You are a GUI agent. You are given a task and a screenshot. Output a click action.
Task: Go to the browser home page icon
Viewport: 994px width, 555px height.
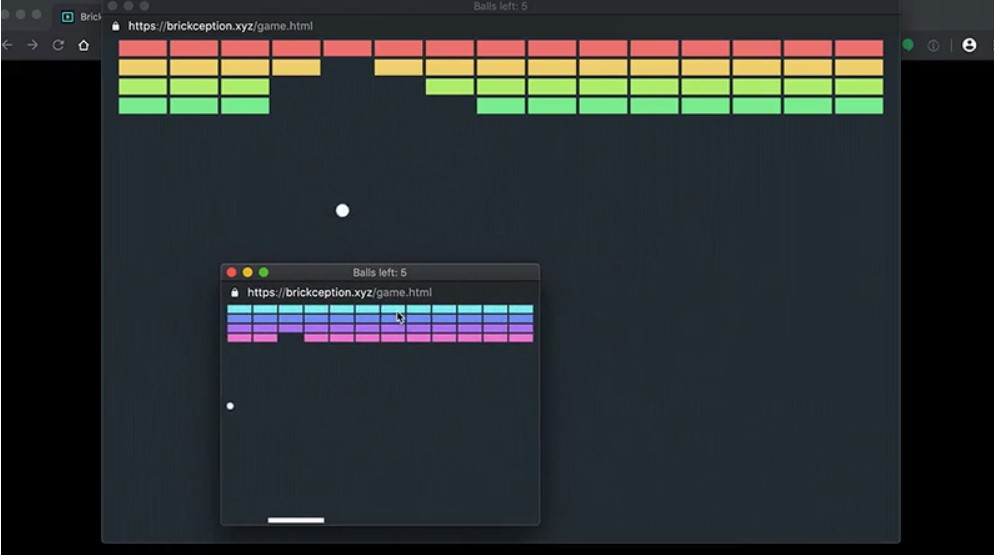click(84, 45)
